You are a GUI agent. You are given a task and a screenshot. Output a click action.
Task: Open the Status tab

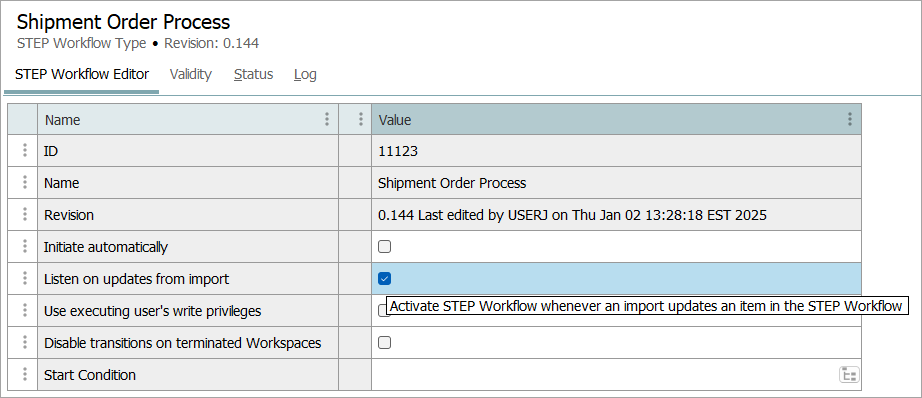point(253,75)
